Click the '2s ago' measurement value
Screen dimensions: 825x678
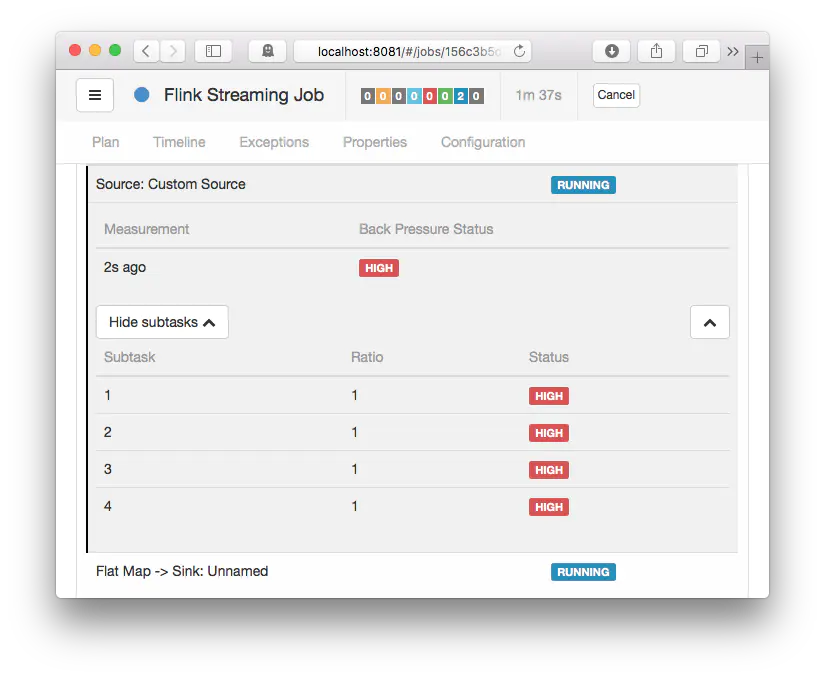click(x=125, y=267)
